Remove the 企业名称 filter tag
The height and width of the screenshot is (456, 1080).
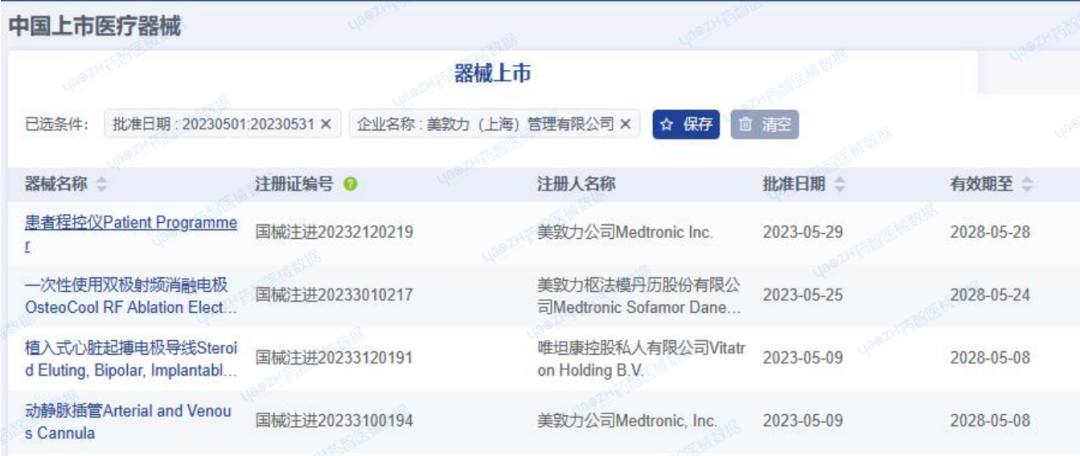click(x=625, y=125)
